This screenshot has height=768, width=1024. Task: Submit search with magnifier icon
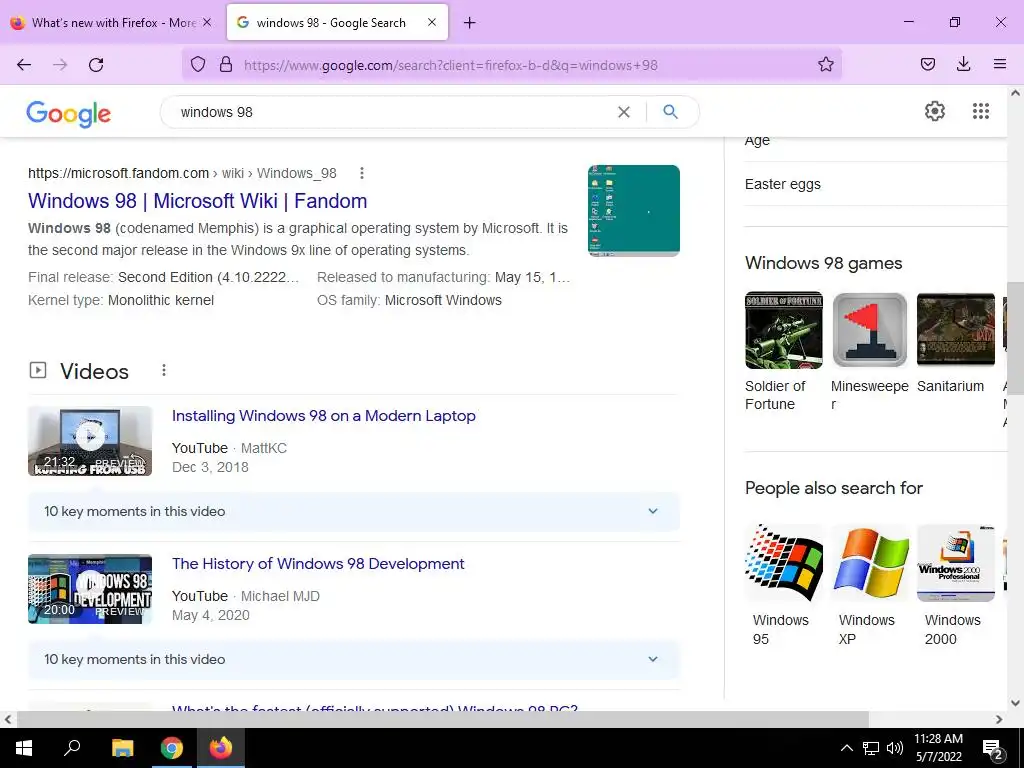point(670,112)
